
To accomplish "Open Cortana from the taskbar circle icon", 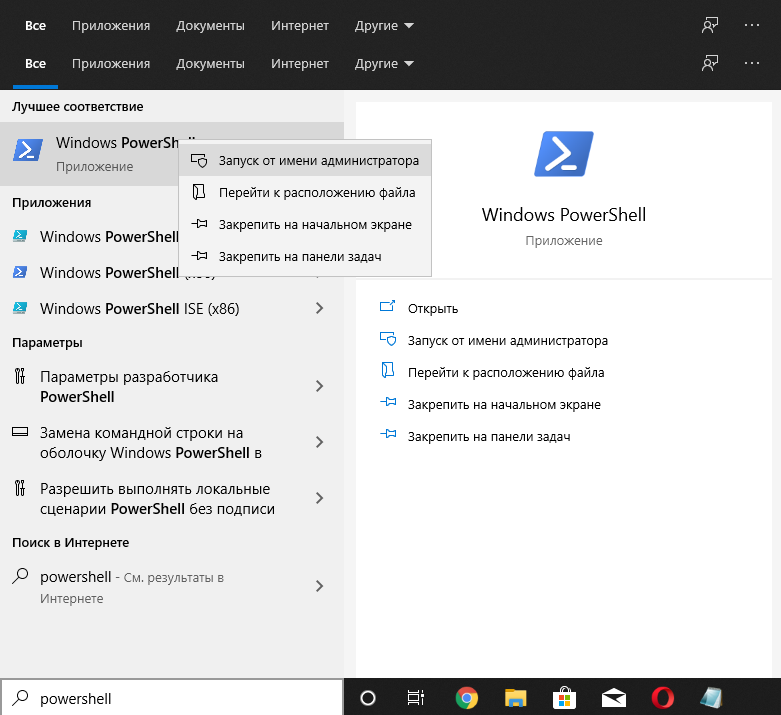I will point(368,698).
